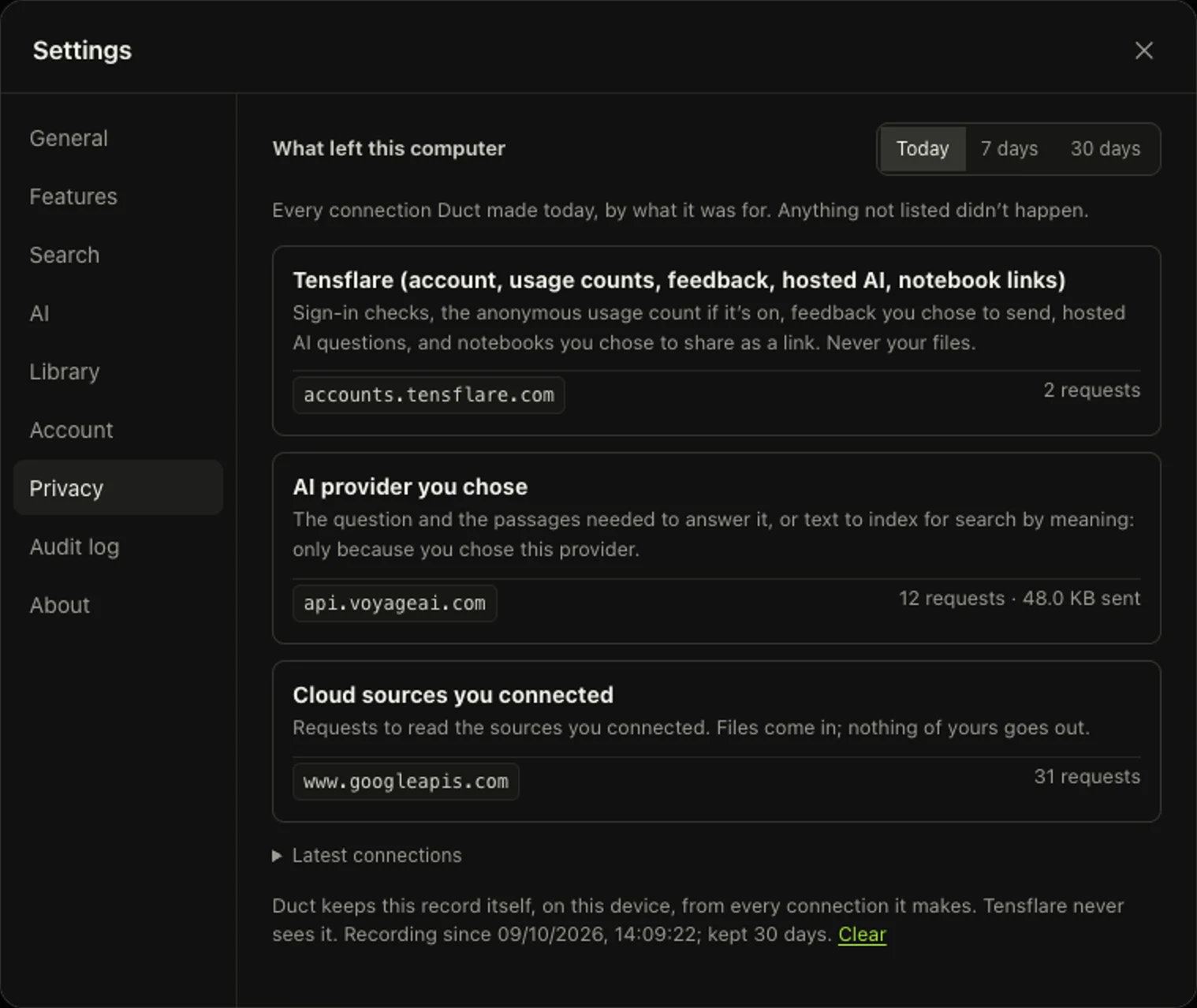Open the General settings section
Image resolution: width=1197 pixels, height=1008 pixels.
(x=118, y=138)
